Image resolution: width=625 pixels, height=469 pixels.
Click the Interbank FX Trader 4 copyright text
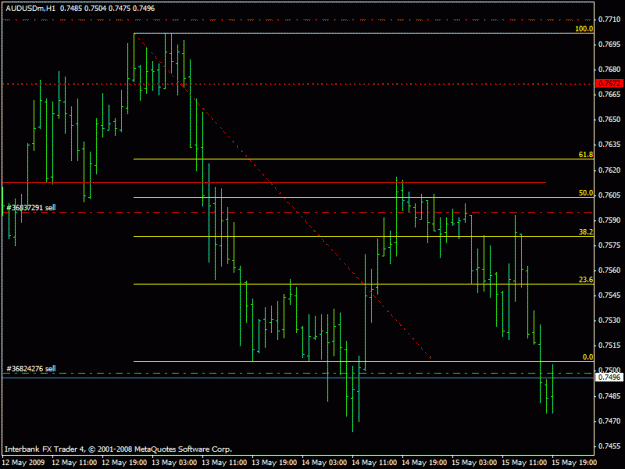(118, 449)
